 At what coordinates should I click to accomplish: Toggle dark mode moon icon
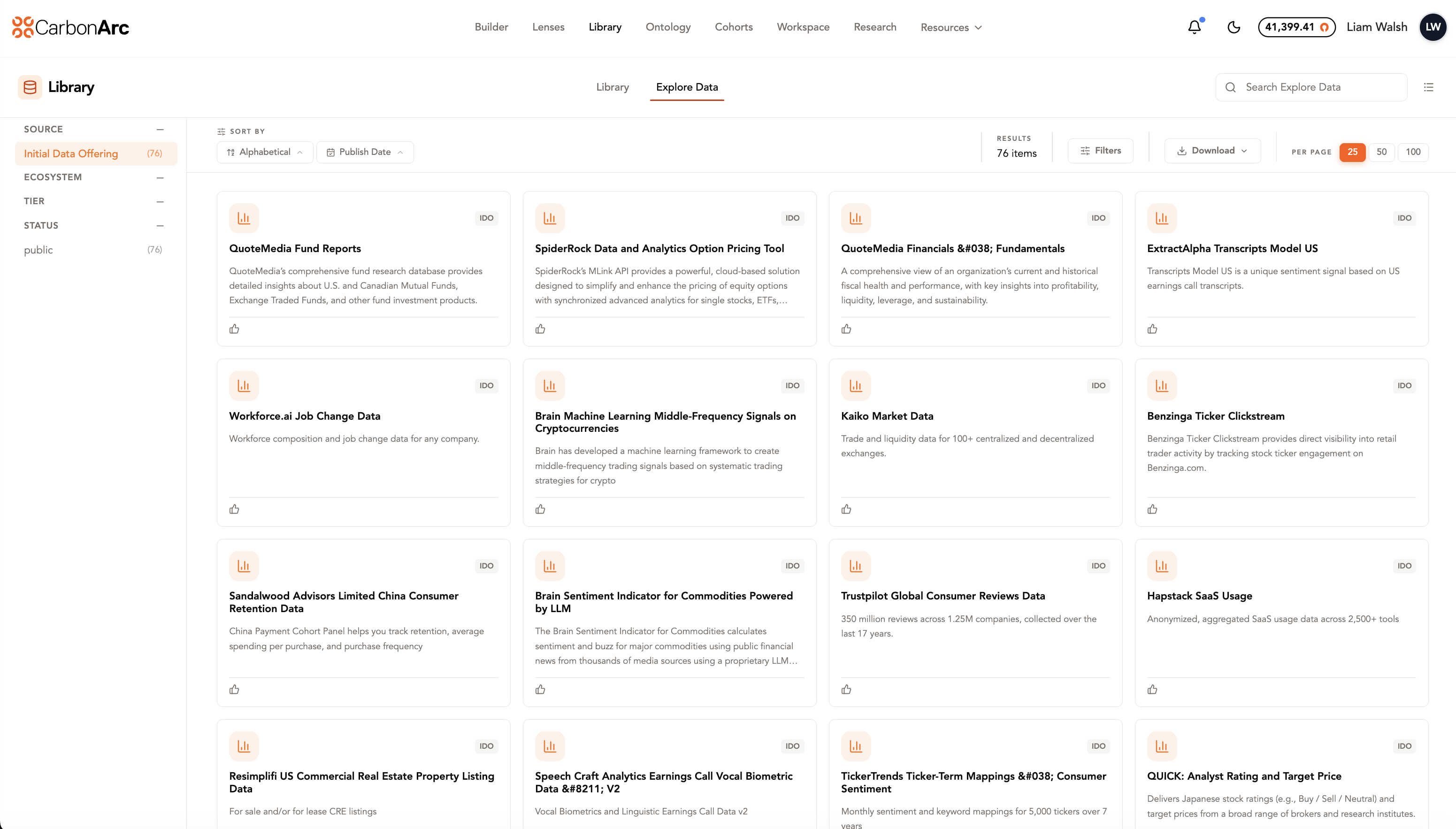point(1234,27)
